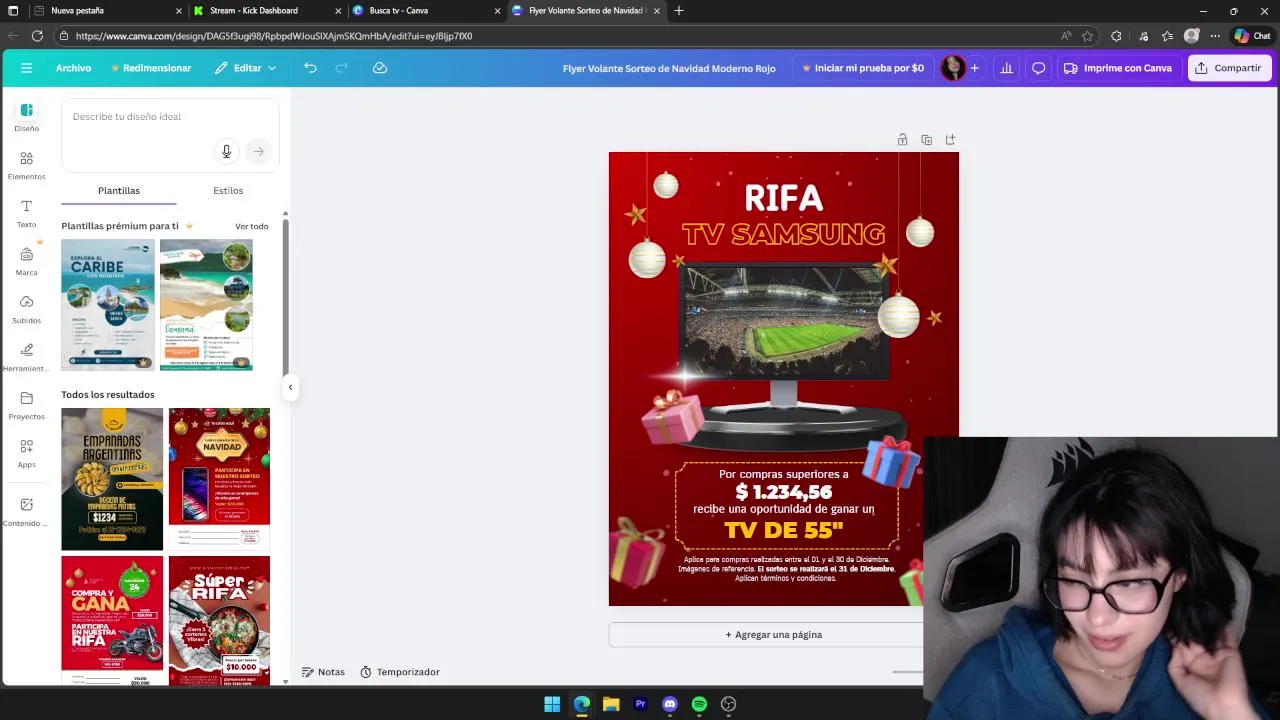Switch to the Estilos tab
This screenshot has width=1280, height=720.
click(228, 190)
